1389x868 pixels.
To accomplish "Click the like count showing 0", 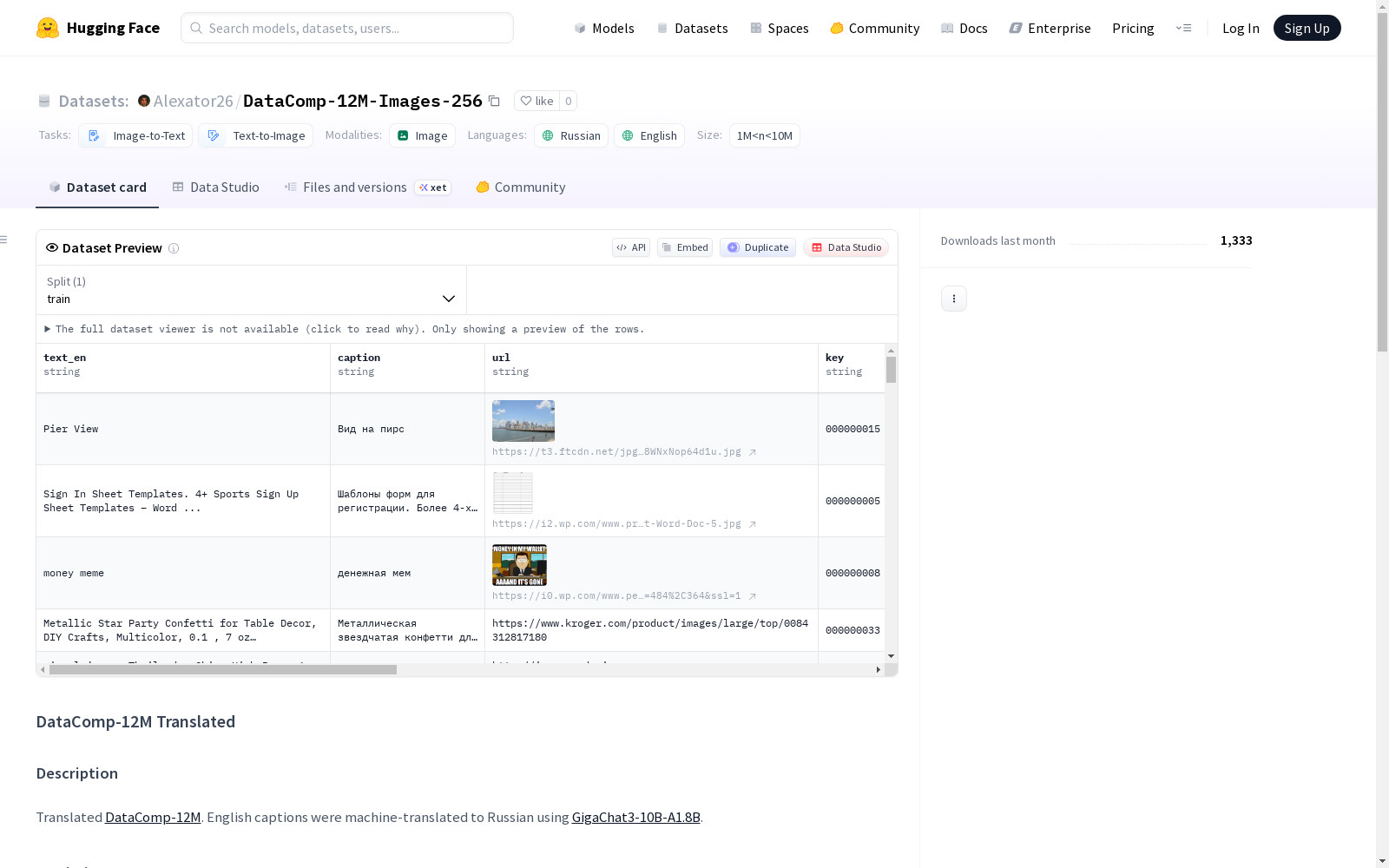I will click(x=569, y=101).
